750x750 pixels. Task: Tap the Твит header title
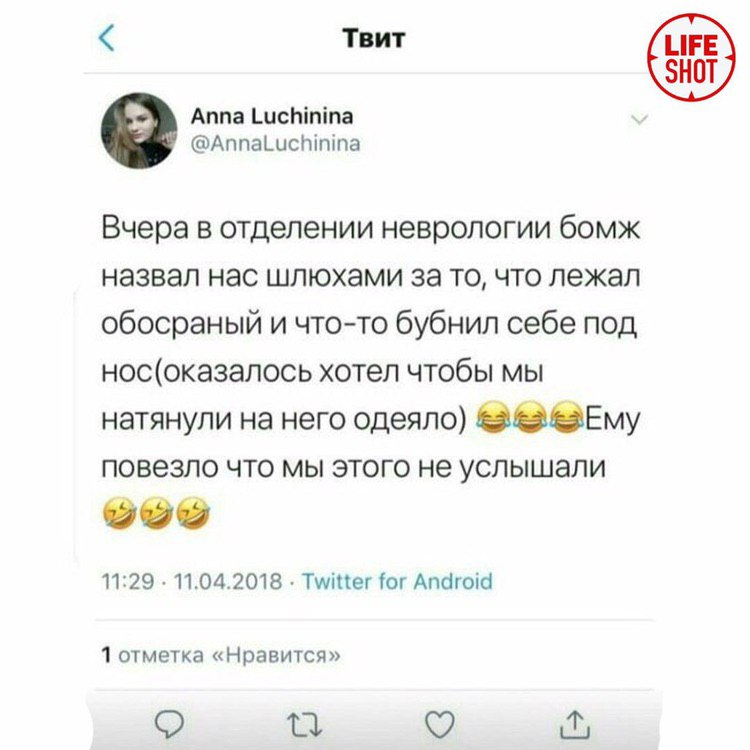(374, 38)
